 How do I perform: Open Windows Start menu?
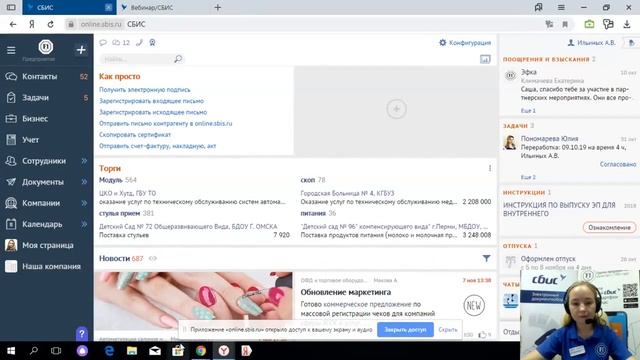(11, 351)
